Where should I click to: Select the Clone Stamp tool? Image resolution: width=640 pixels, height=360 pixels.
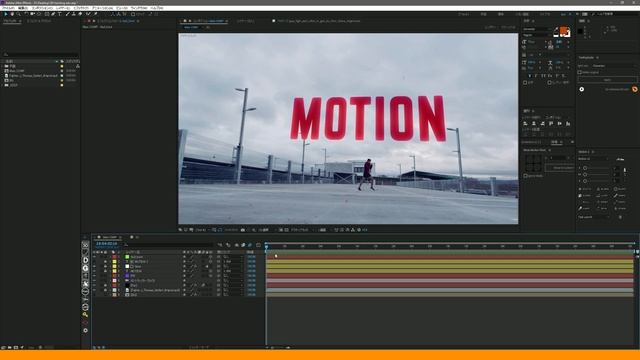74,14
